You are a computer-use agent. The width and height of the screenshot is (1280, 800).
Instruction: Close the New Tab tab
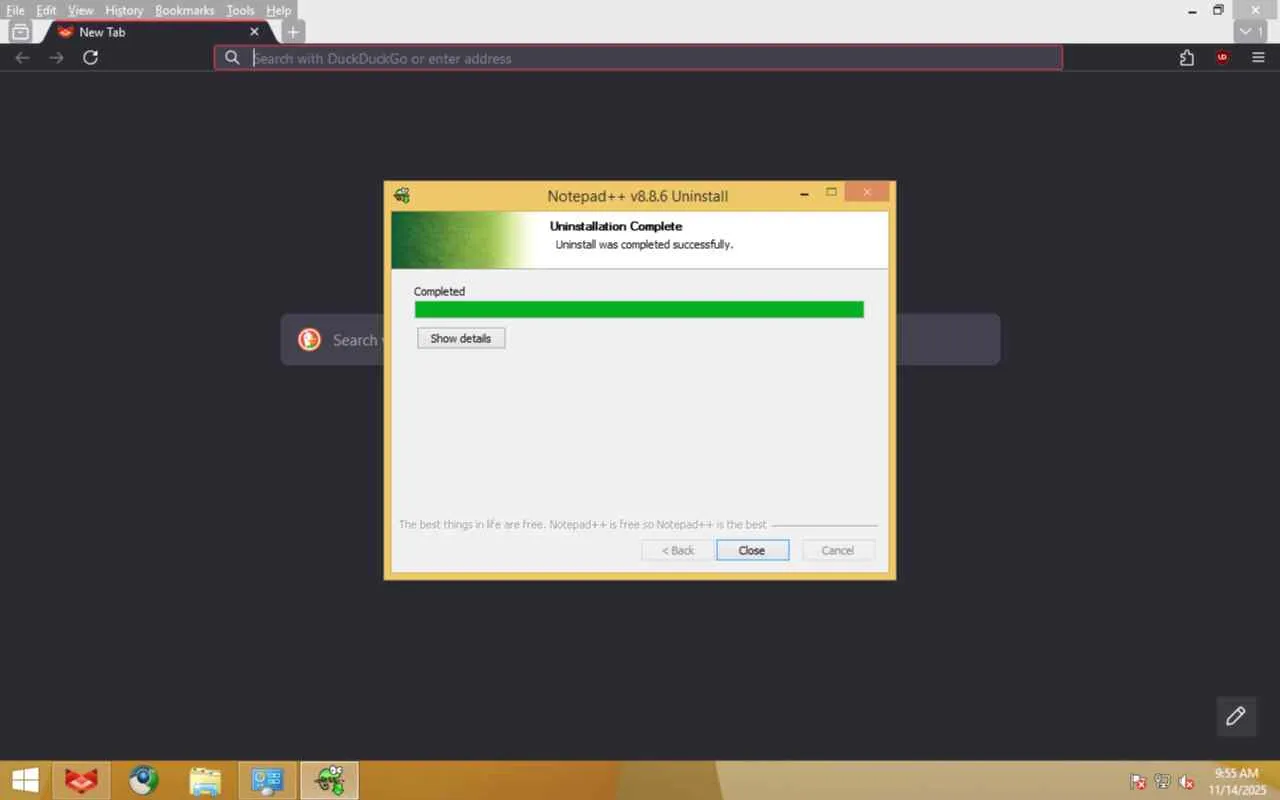254,32
